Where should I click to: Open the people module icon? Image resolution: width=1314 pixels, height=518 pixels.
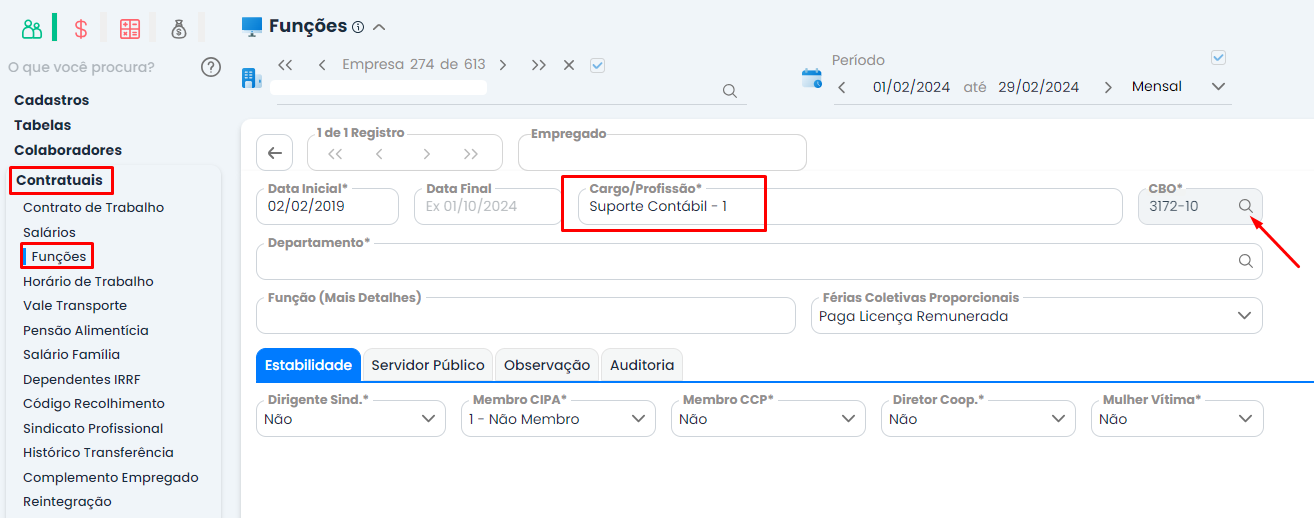tap(32, 29)
